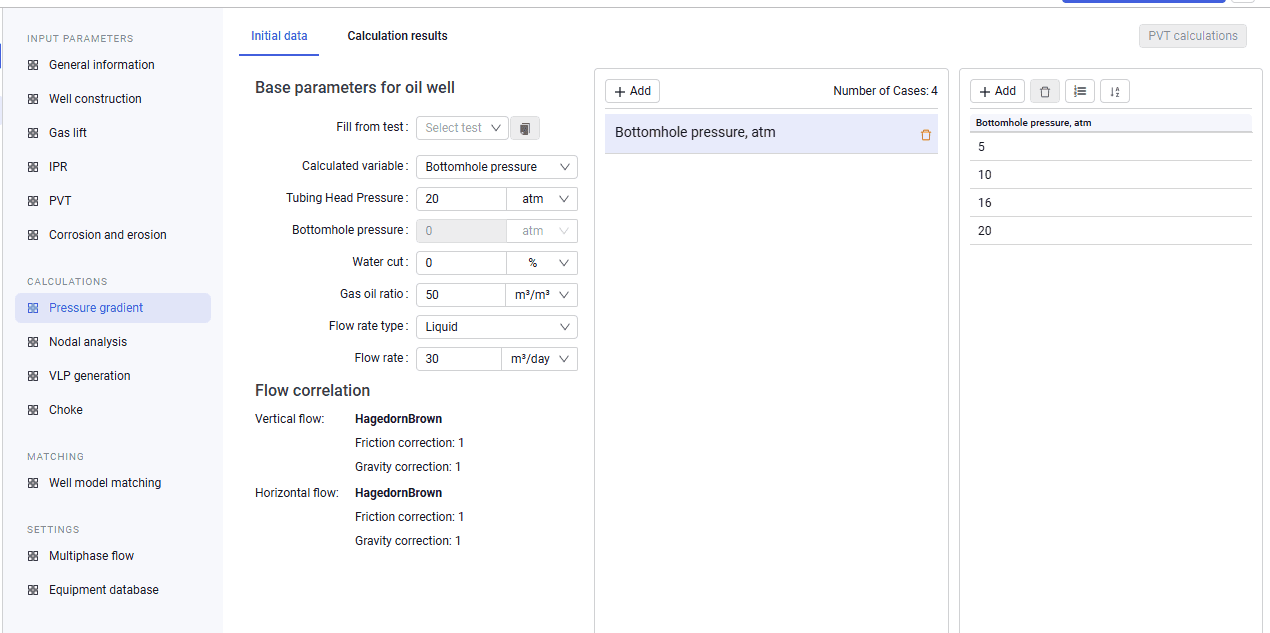Open VLP generation calculation
Screen dimensions: 1270x633
(x=90, y=376)
